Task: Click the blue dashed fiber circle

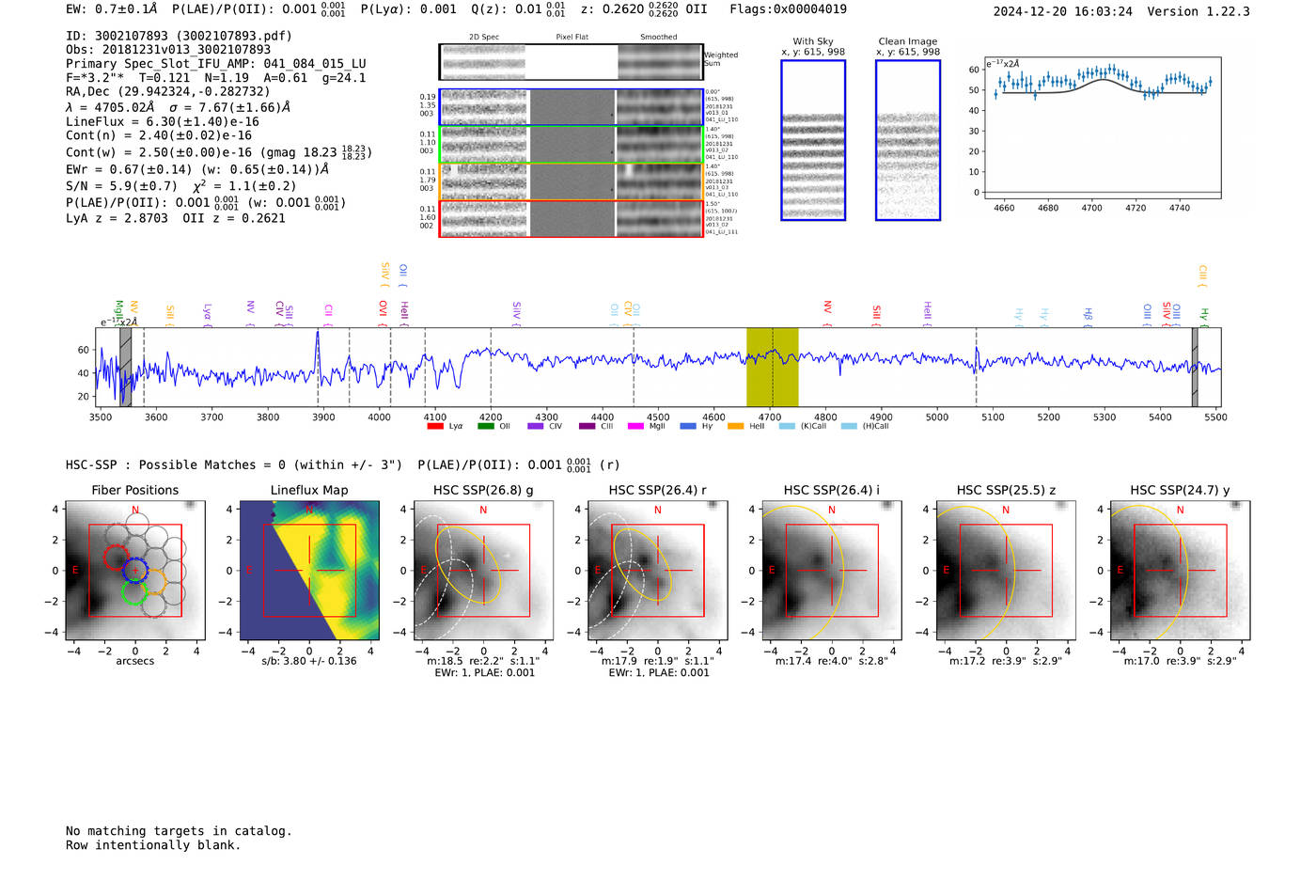Action: [135, 570]
